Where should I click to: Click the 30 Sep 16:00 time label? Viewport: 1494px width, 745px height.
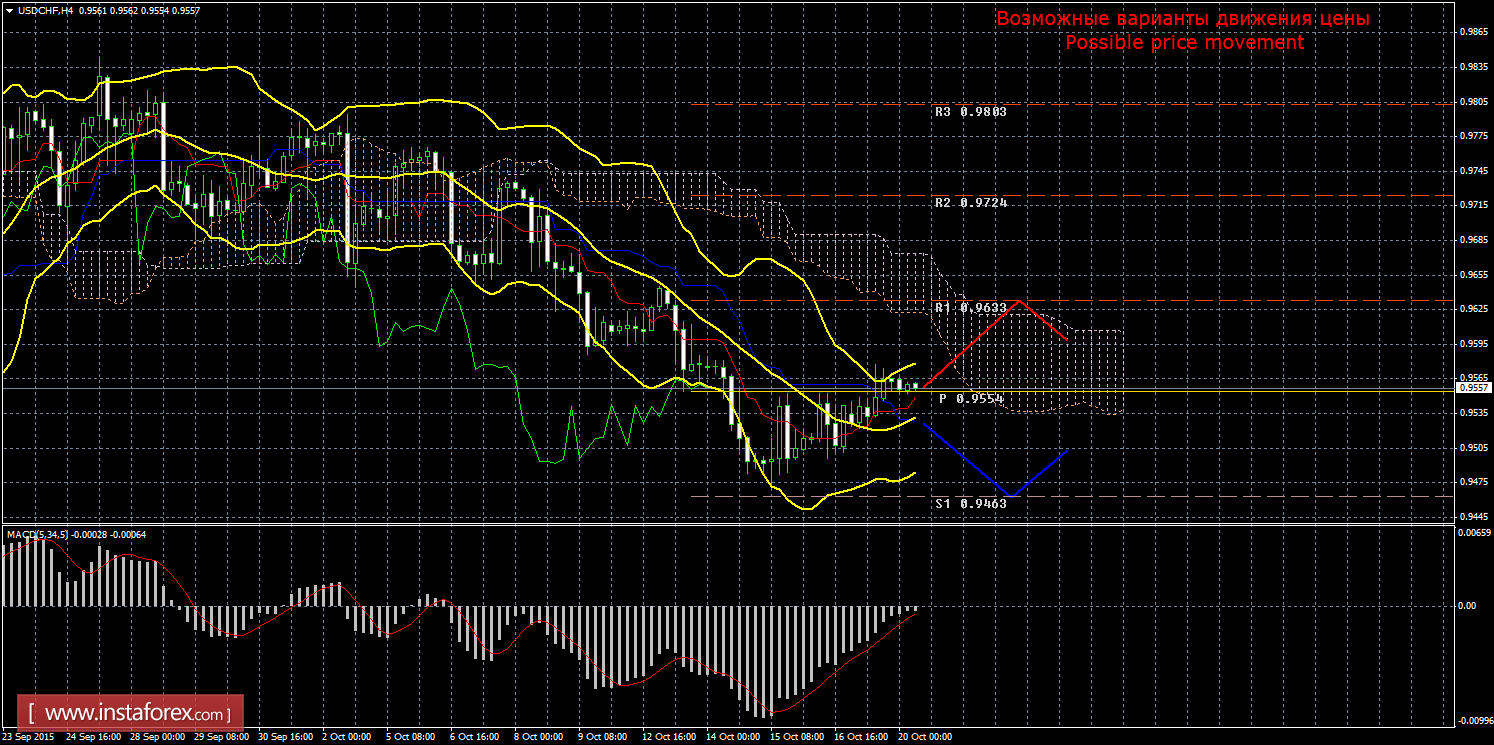pos(284,737)
